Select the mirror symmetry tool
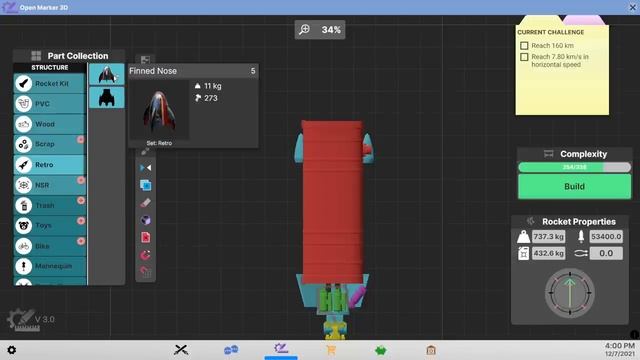This screenshot has height=360, width=640. coord(146,168)
